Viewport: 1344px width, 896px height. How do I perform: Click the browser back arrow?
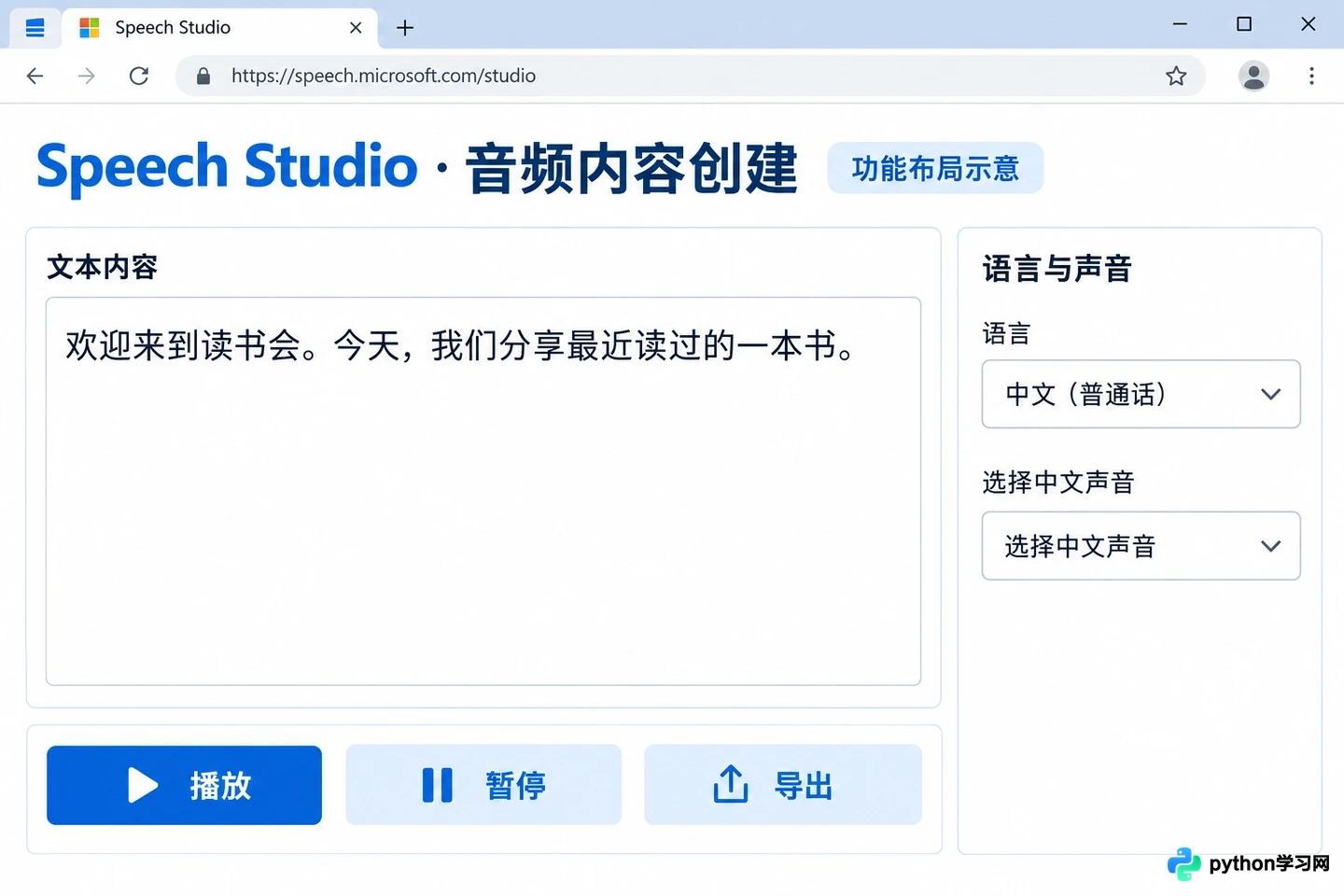click(x=35, y=76)
